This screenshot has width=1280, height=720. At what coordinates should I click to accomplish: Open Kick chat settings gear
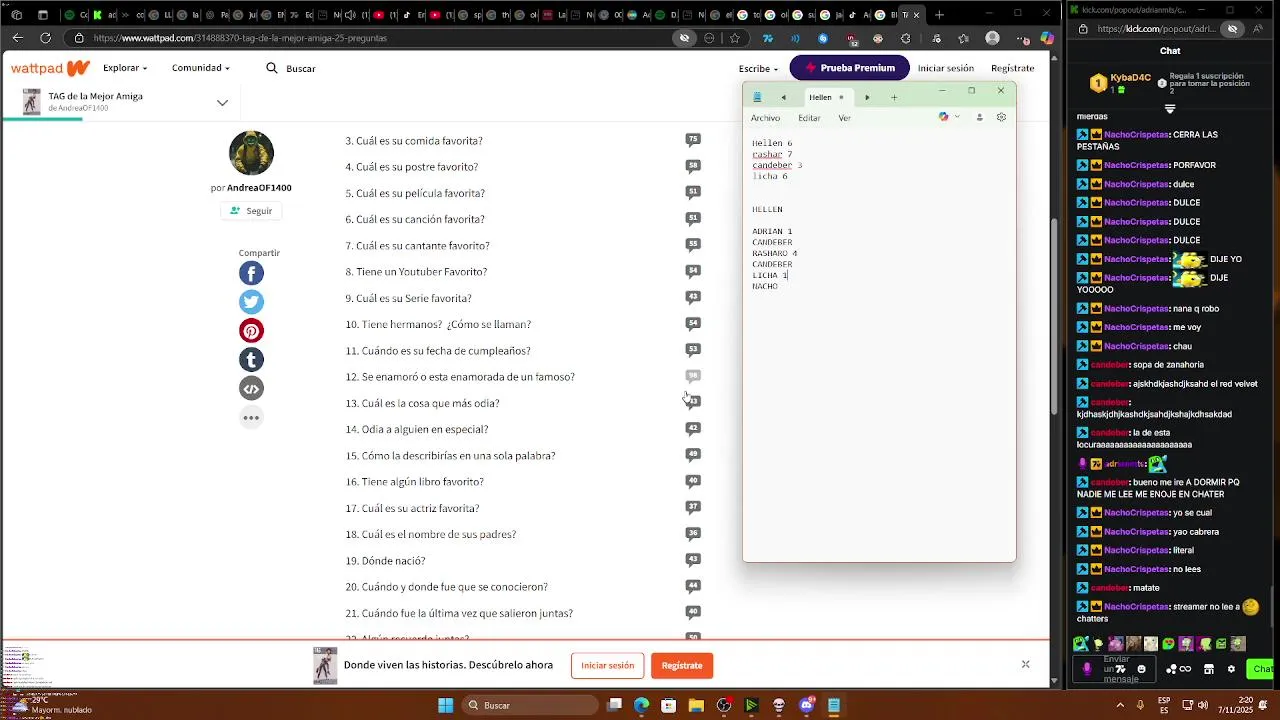point(1231,669)
